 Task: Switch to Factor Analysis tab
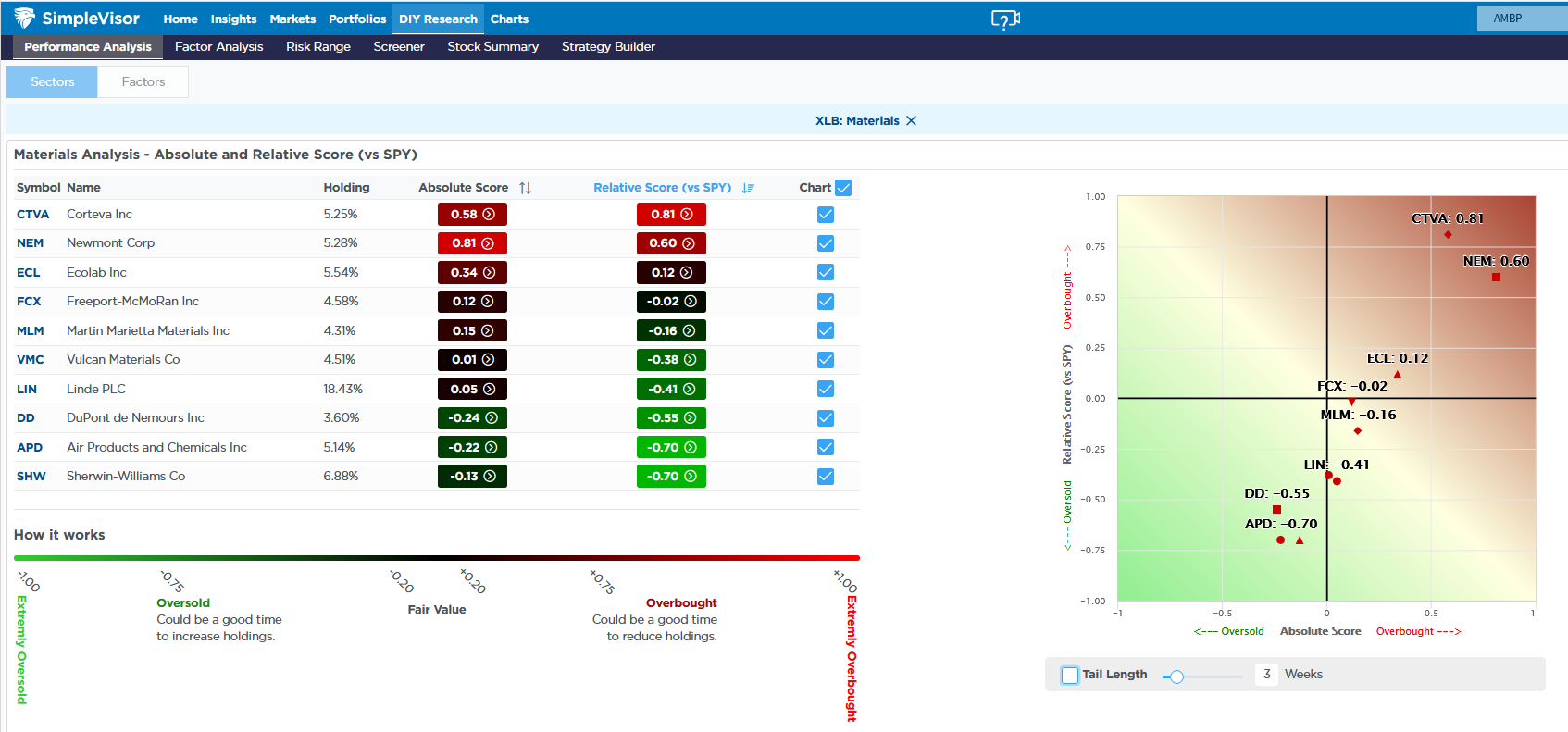(x=218, y=46)
